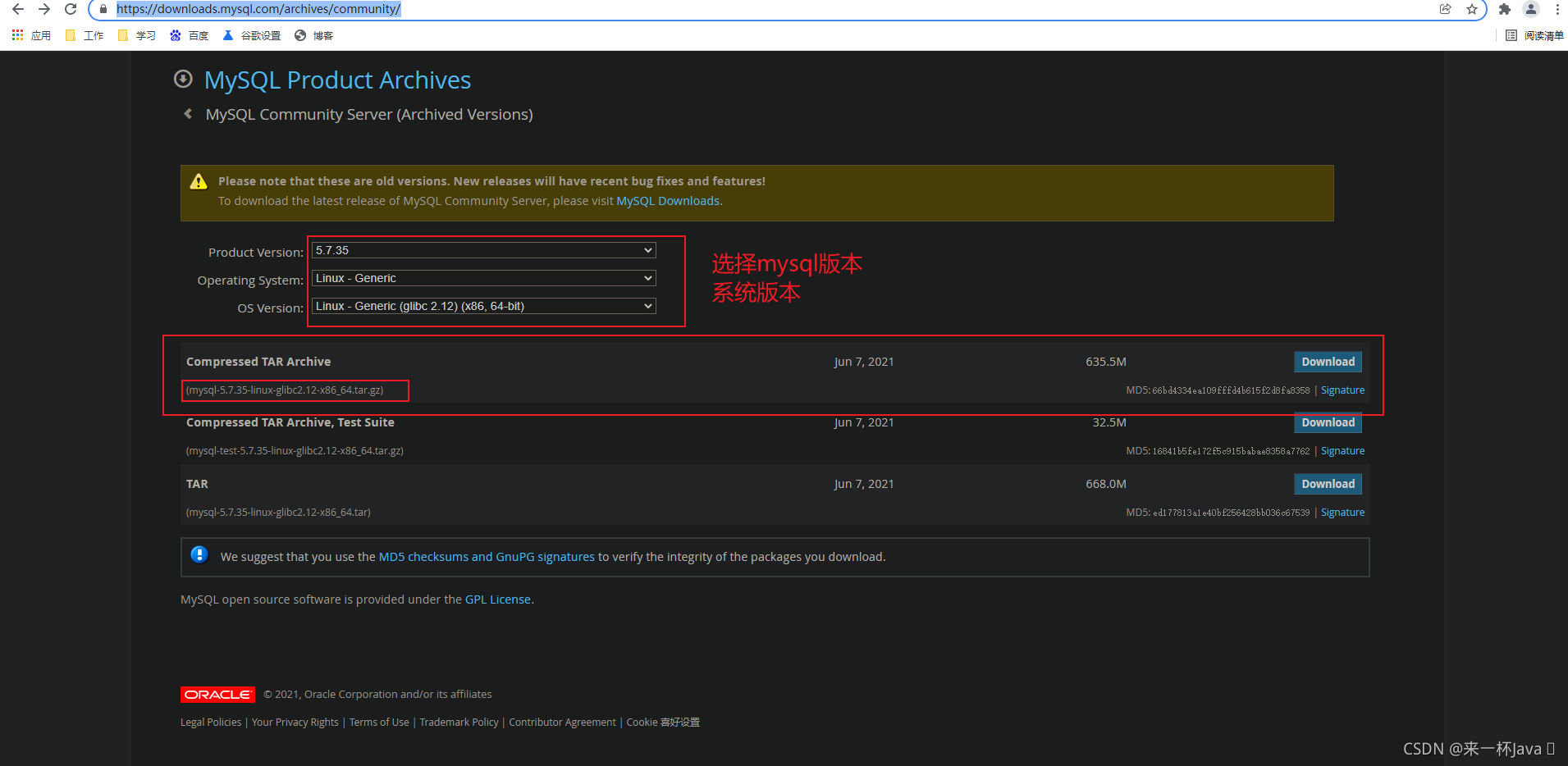Click the share page icon in address bar
Viewport: 1568px width, 766px height.
[1446, 9]
